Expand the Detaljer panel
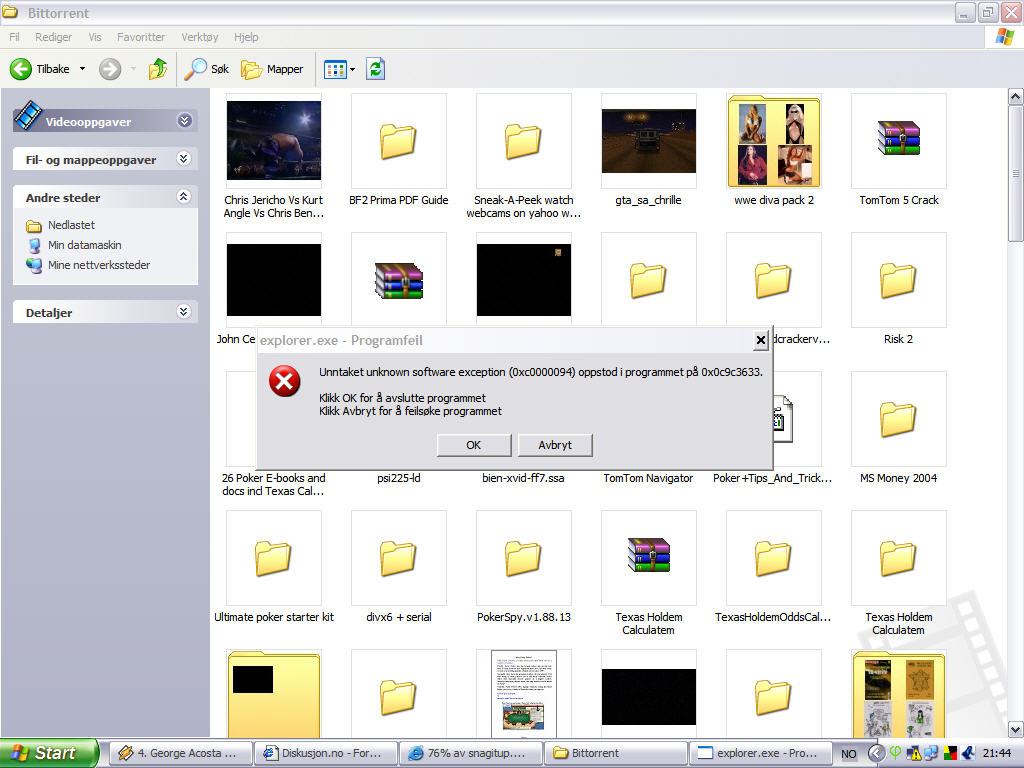This screenshot has width=1024, height=768. pyautogui.click(x=184, y=312)
